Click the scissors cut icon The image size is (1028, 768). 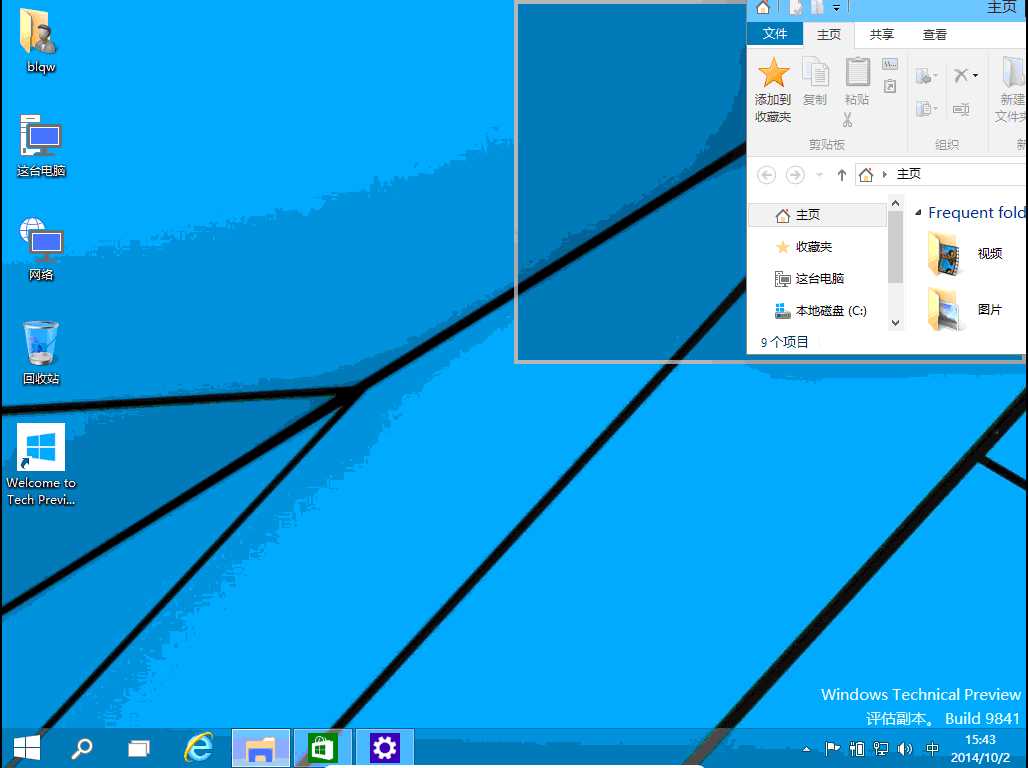pyautogui.click(x=848, y=119)
